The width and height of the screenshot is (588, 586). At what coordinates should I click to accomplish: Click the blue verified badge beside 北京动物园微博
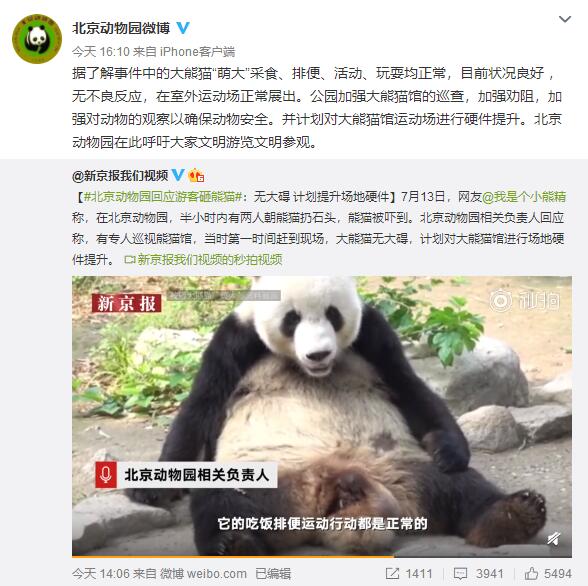pos(183,28)
